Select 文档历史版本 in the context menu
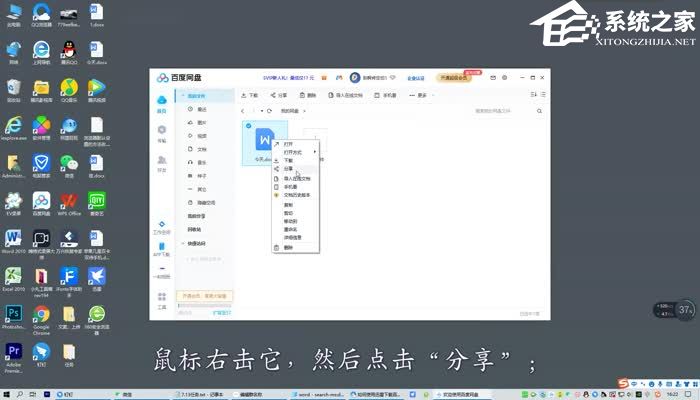This screenshot has width=700, height=400. pos(297,195)
